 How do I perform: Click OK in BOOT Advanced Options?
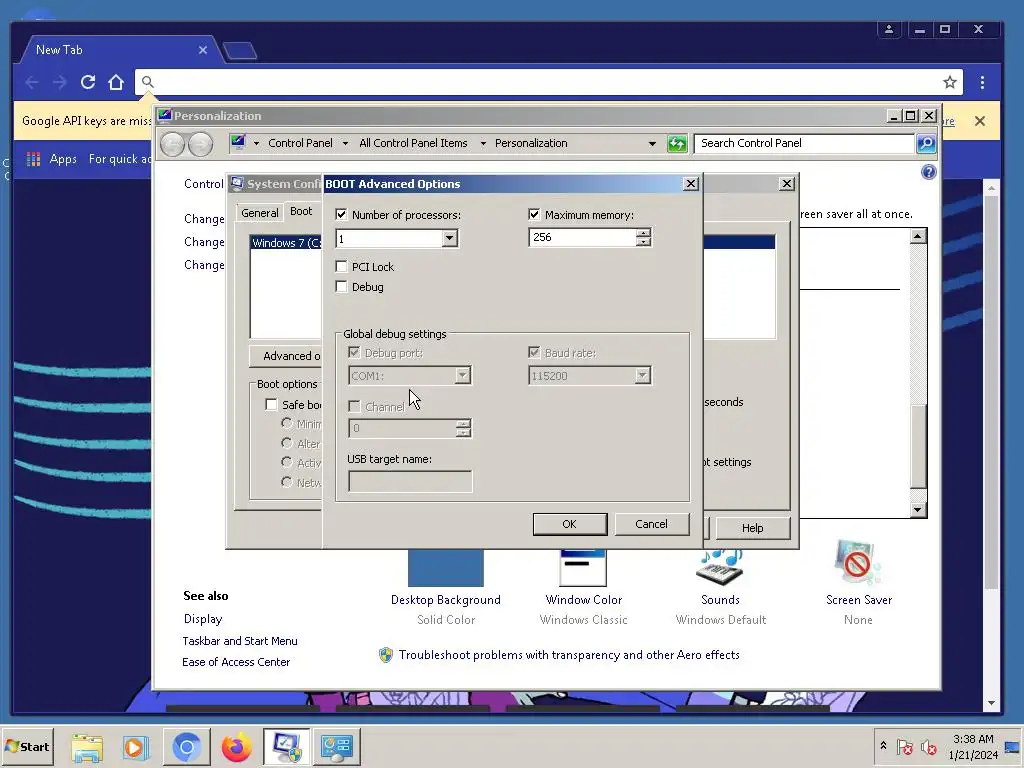tap(569, 524)
